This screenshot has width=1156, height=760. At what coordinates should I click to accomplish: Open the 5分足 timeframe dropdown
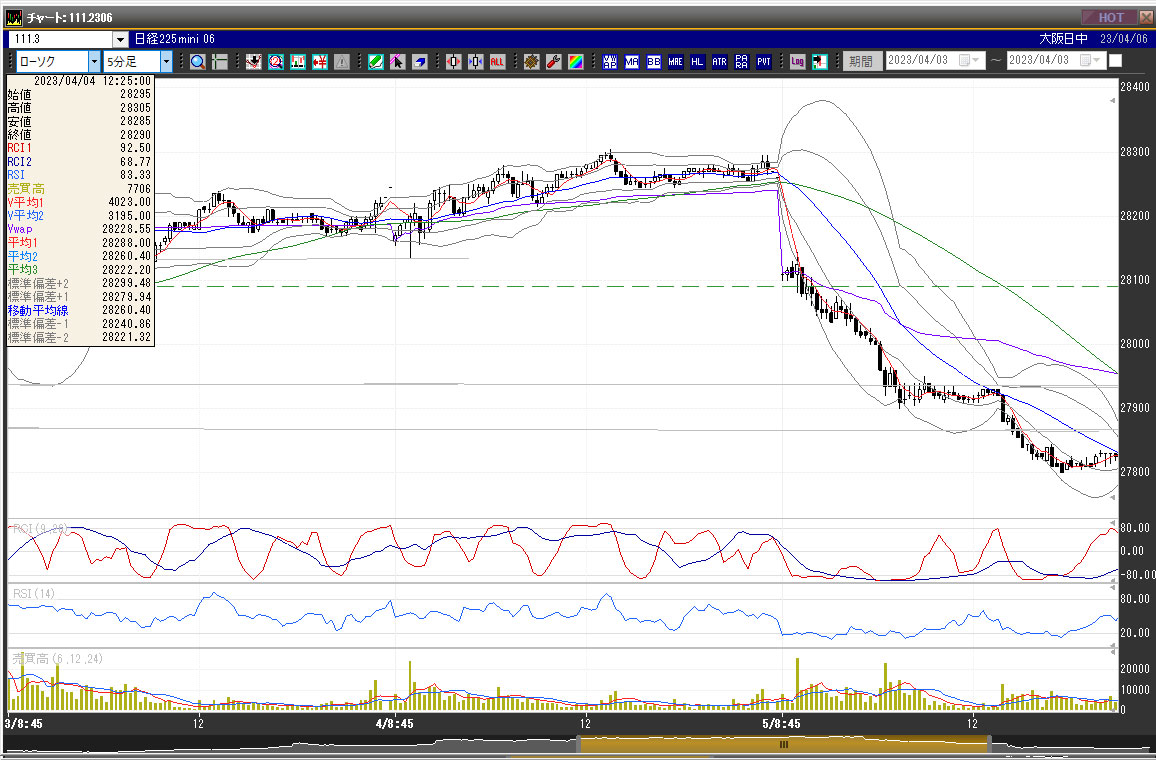tap(166, 62)
